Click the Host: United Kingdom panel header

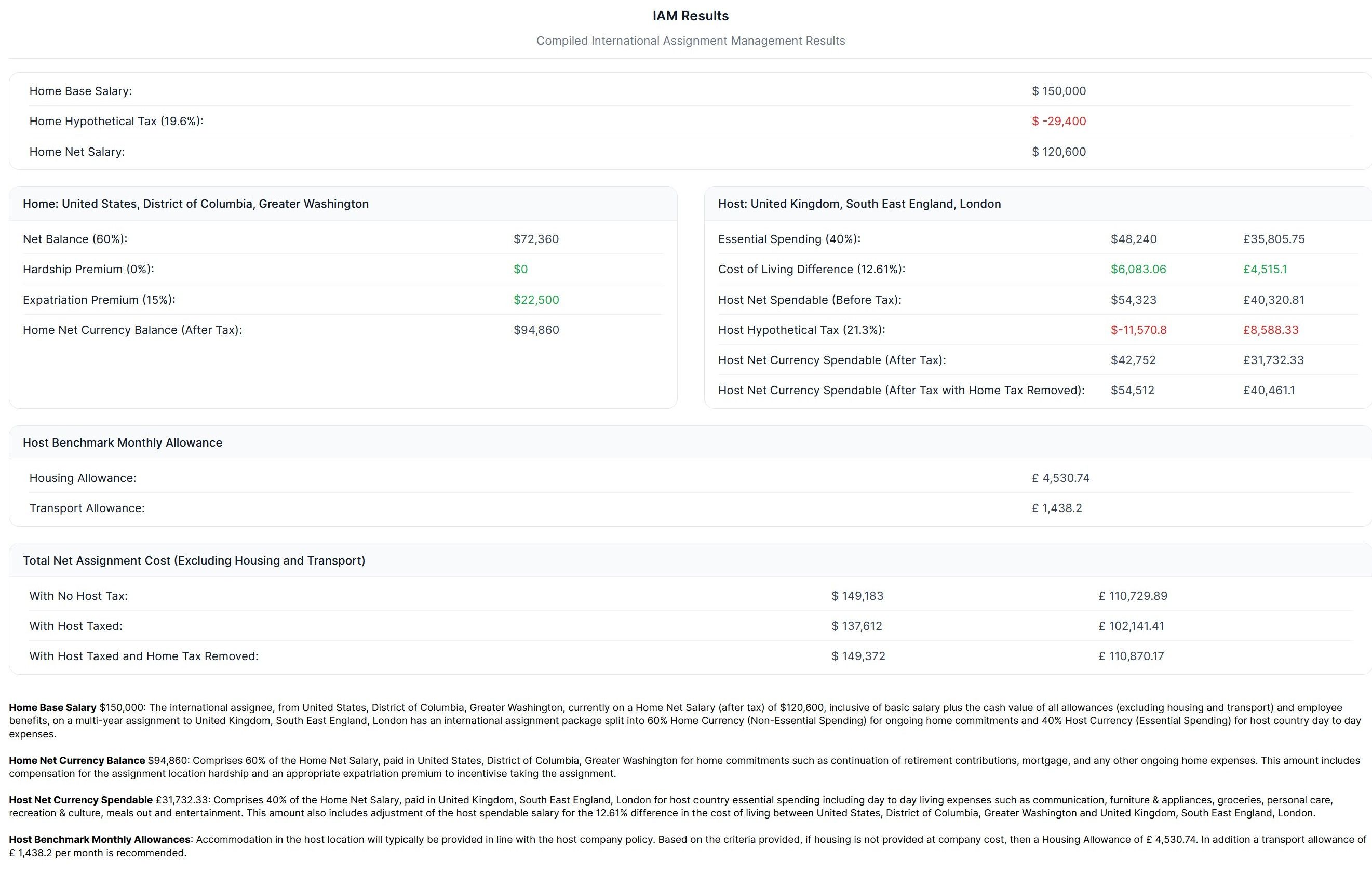pyautogui.click(x=858, y=204)
